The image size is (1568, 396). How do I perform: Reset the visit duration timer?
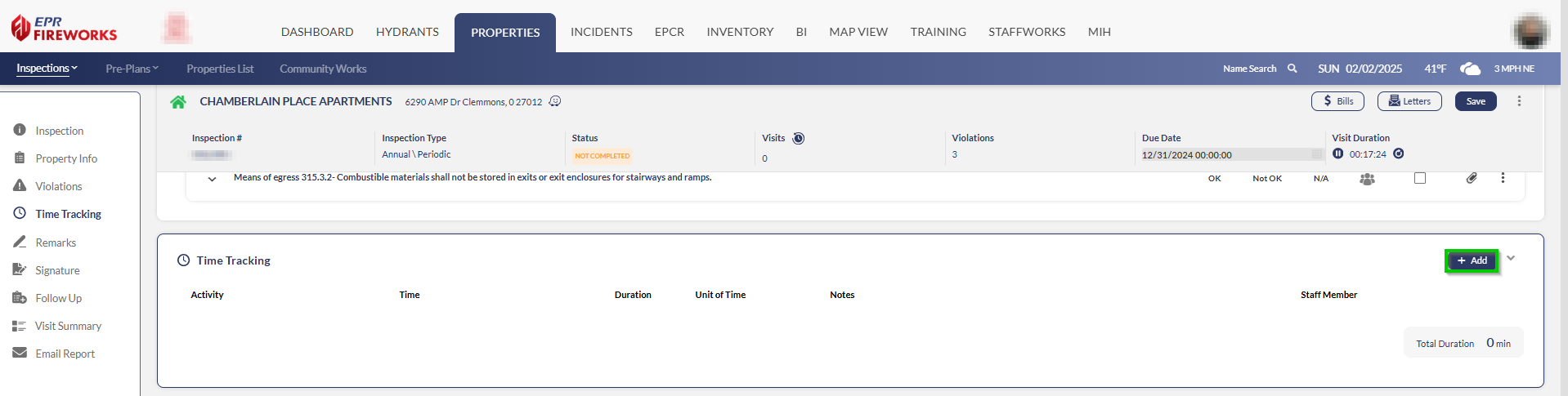pos(1399,154)
